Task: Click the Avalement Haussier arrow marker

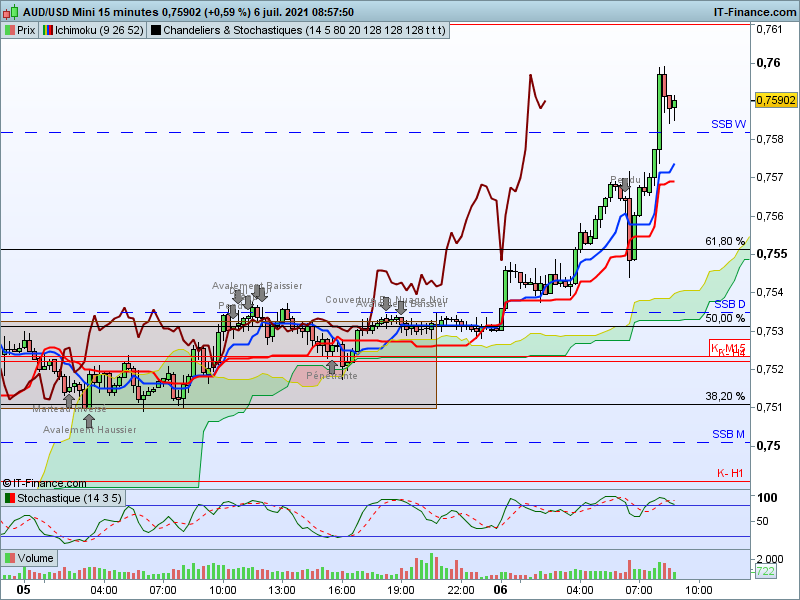Action: coord(89,421)
